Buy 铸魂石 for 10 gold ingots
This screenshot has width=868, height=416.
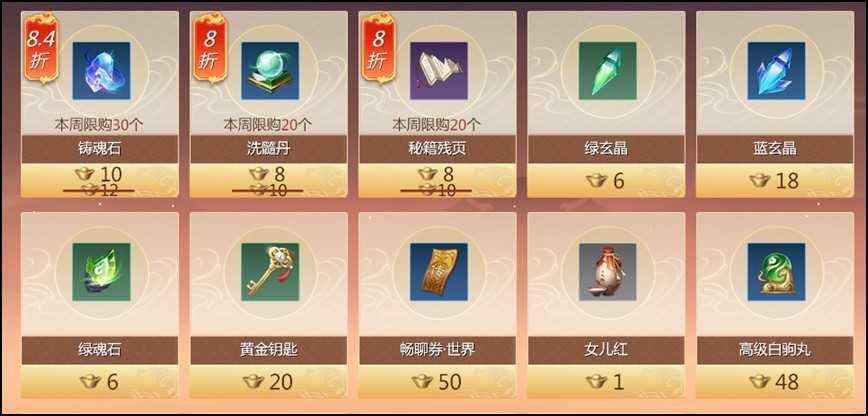click(100, 180)
